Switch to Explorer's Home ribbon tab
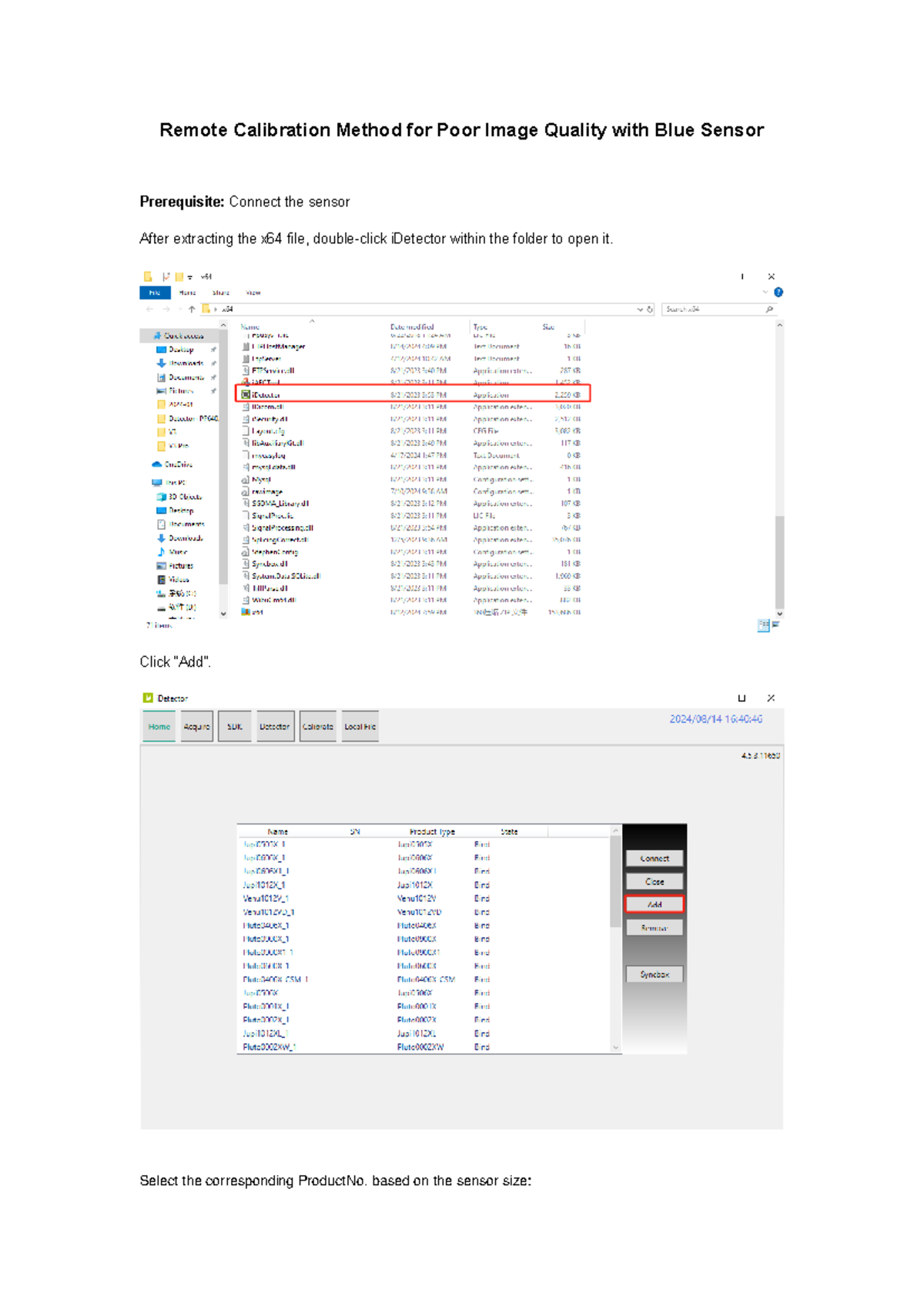This screenshot has height=1306, width=924. [x=188, y=293]
